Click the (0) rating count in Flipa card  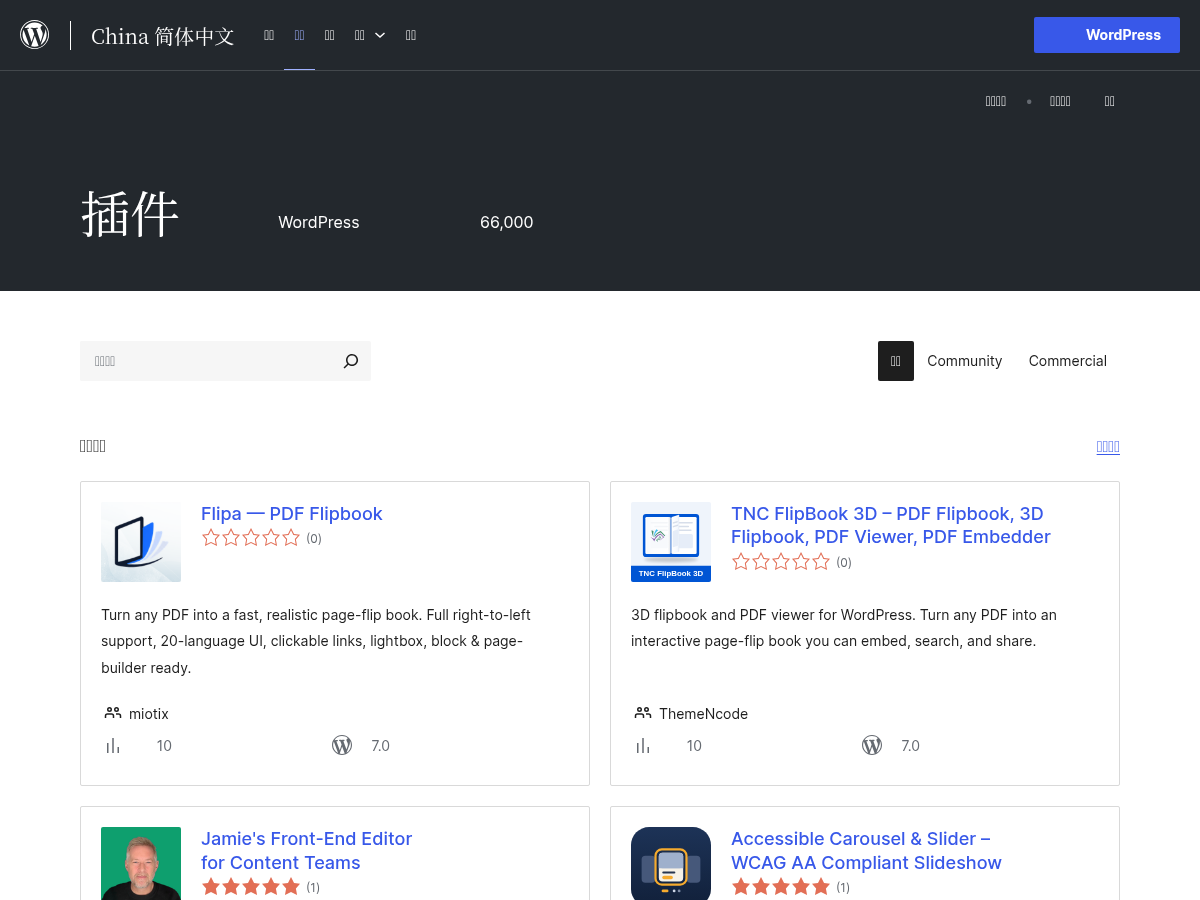pyautogui.click(x=314, y=538)
